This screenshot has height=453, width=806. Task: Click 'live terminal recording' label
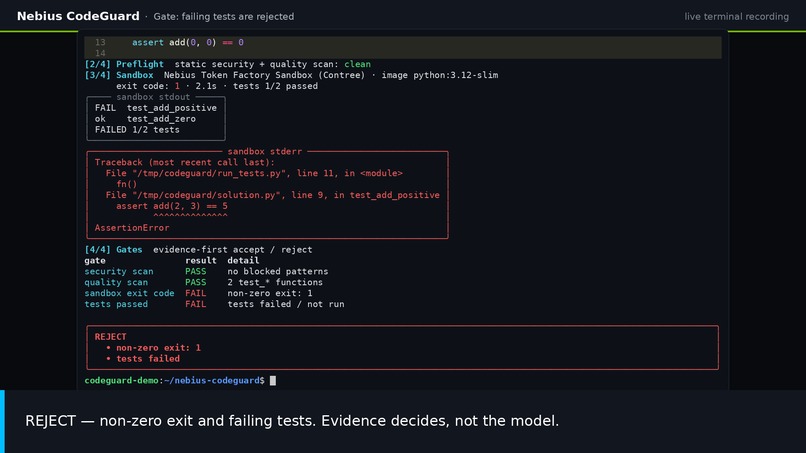point(736,16)
